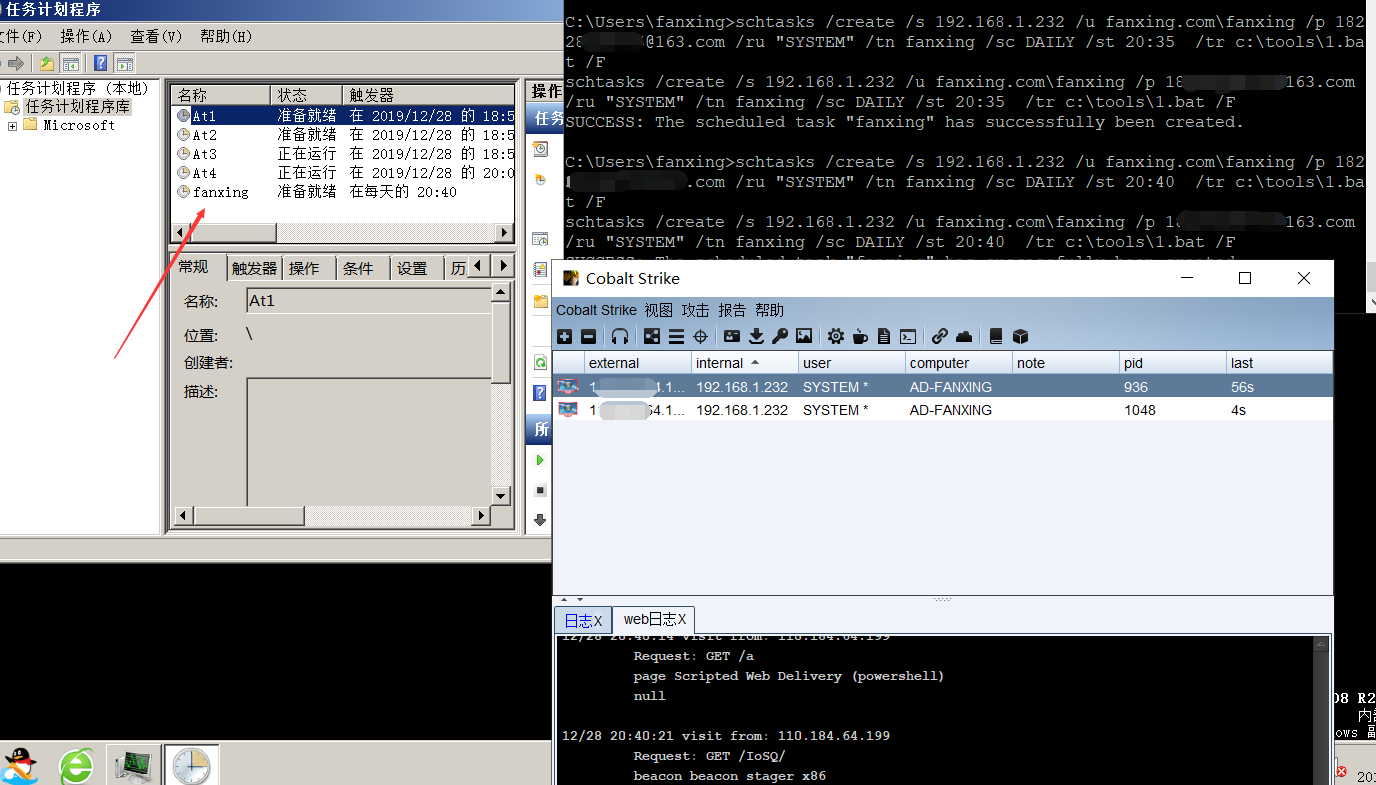Click the cloud Manage Web Server icon

pyautogui.click(x=964, y=337)
